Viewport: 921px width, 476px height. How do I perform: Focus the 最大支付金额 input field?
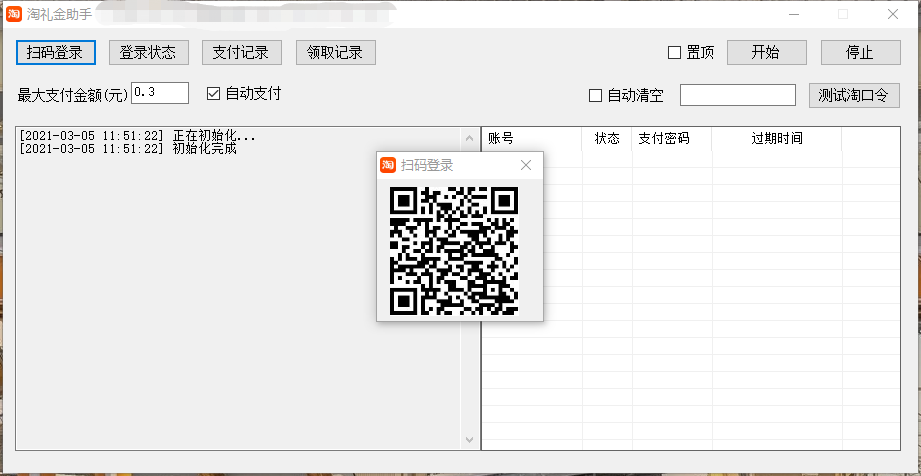tap(160, 93)
